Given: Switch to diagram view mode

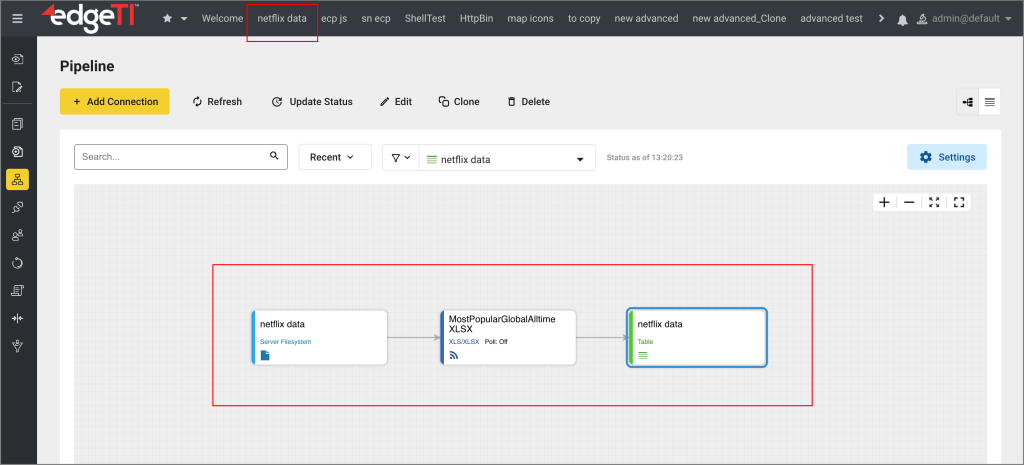Looking at the screenshot, I should pyautogui.click(x=967, y=102).
